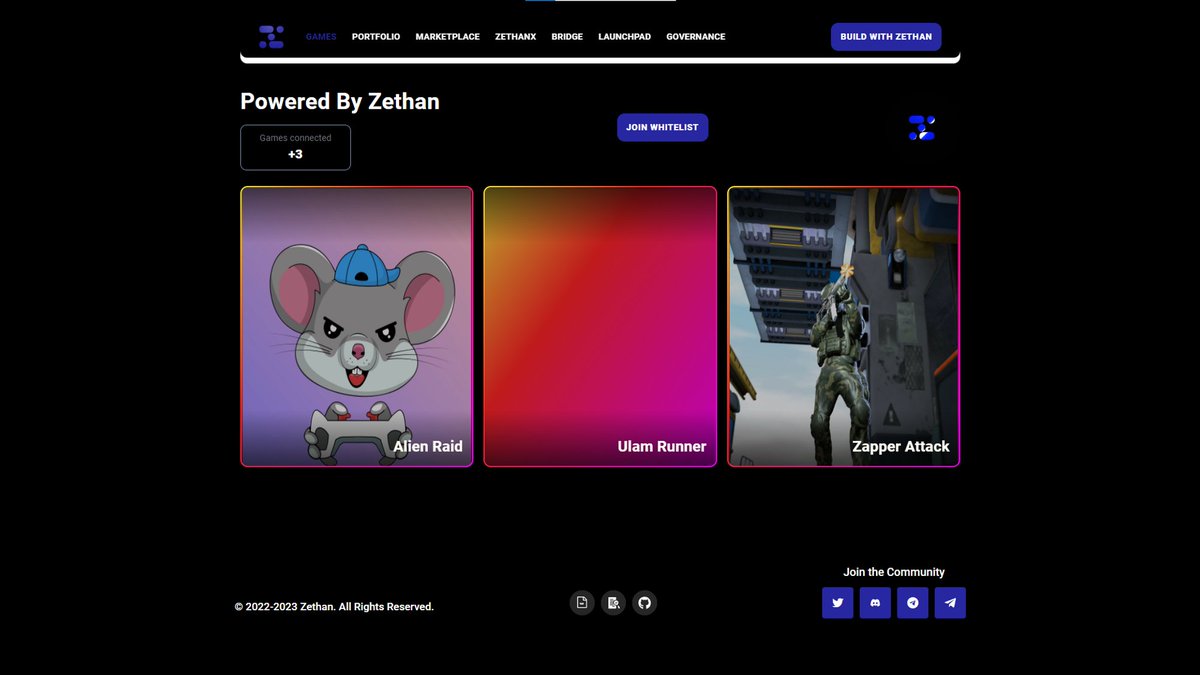Click the Join Whitelist button
Image resolution: width=1200 pixels, height=675 pixels.
click(x=662, y=127)
